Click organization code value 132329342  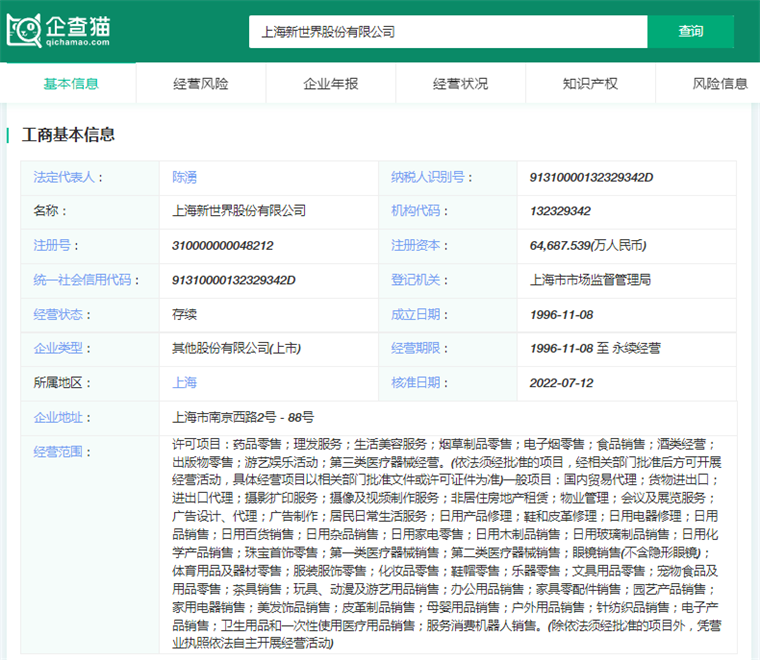[560, 211]
